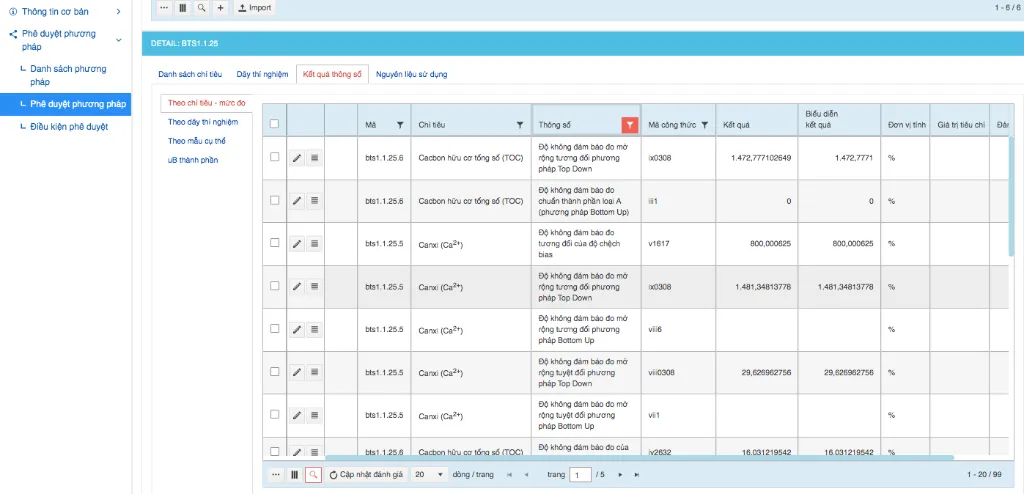Viewport: 1024px width, 494px height.
Task: Open rows-per-page dropdown showing 20
Action: (x=430, y=474)
